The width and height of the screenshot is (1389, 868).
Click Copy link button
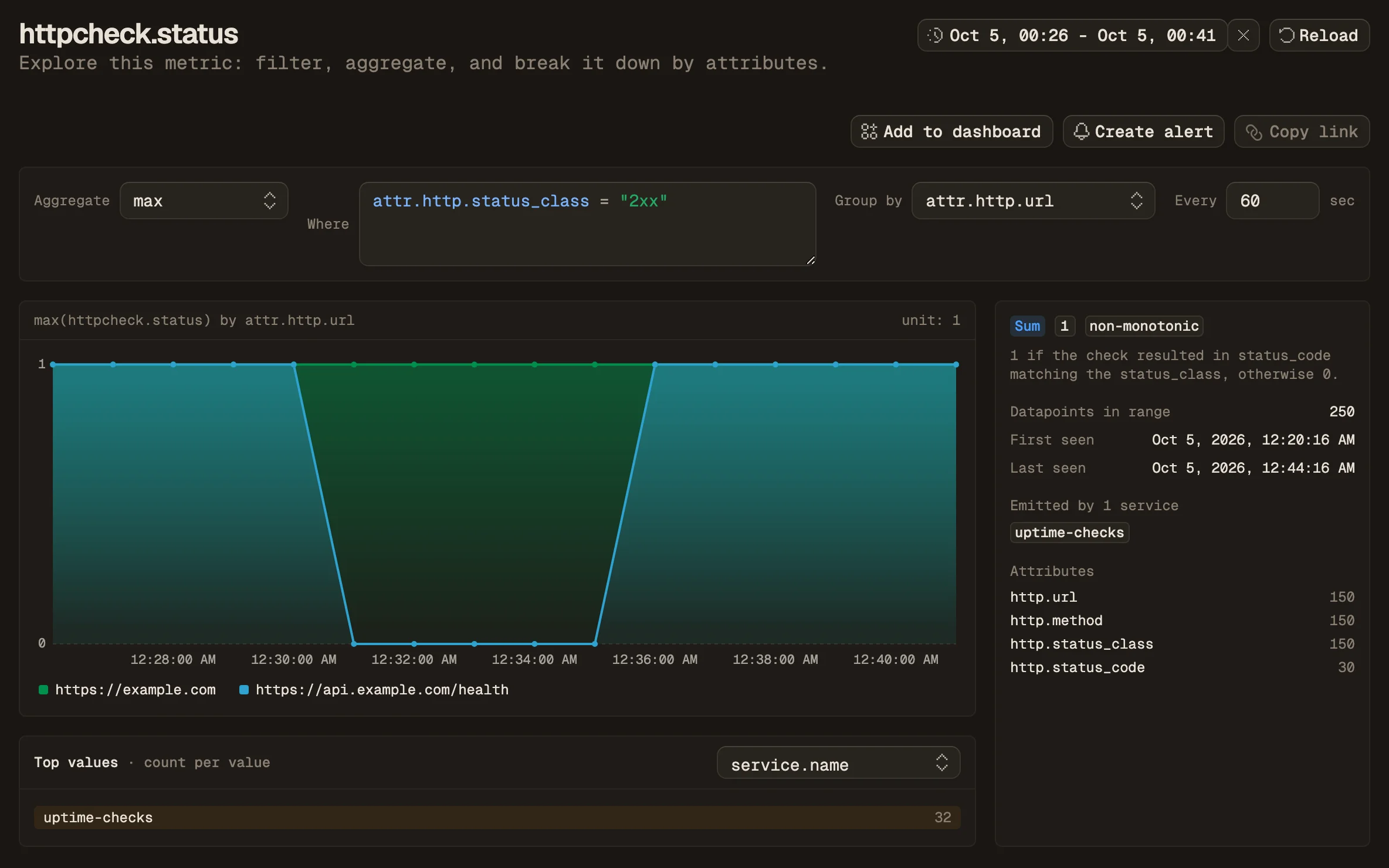(x=1302, y=131)
